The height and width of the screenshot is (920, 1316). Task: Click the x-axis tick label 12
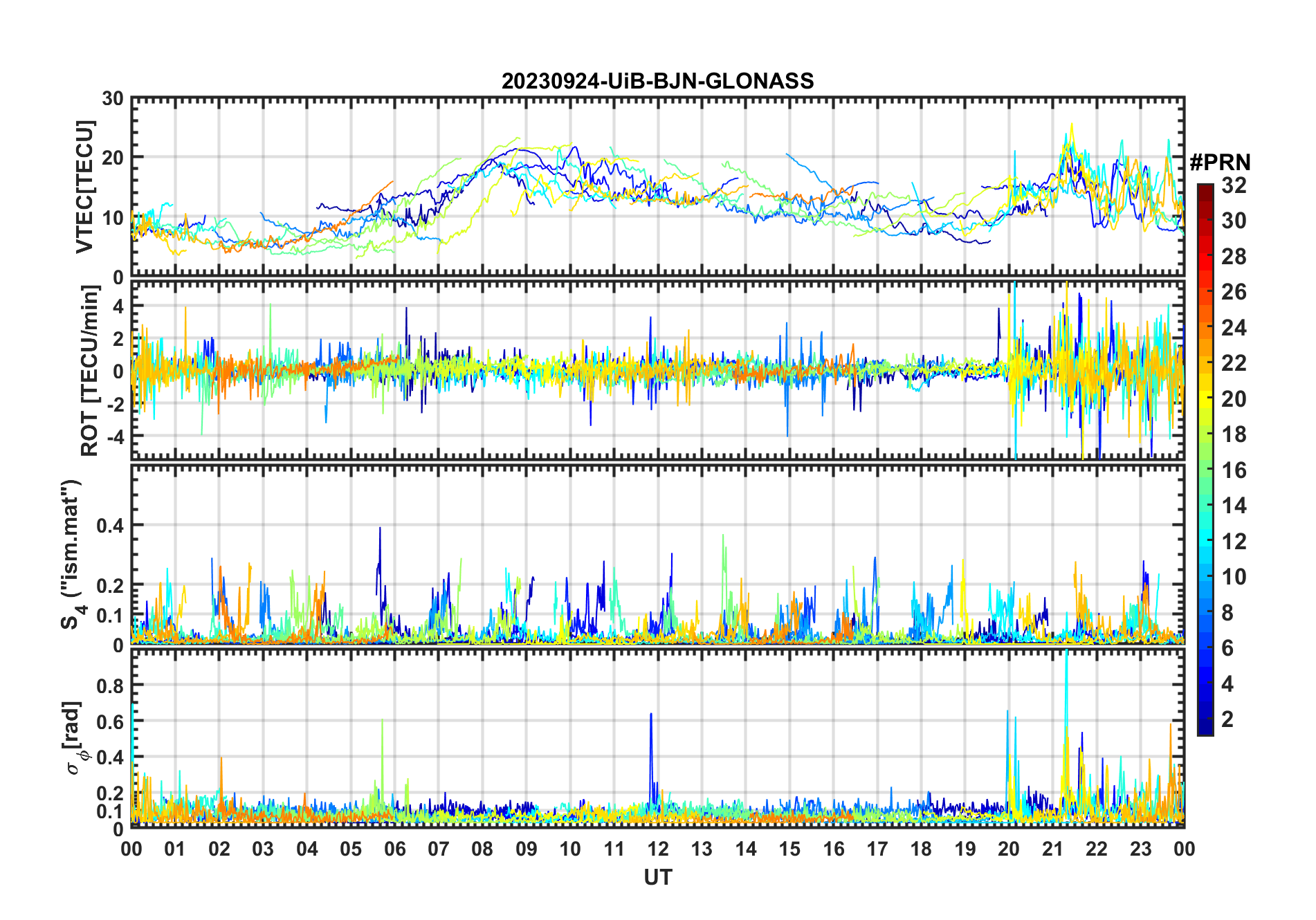(658, 849)
